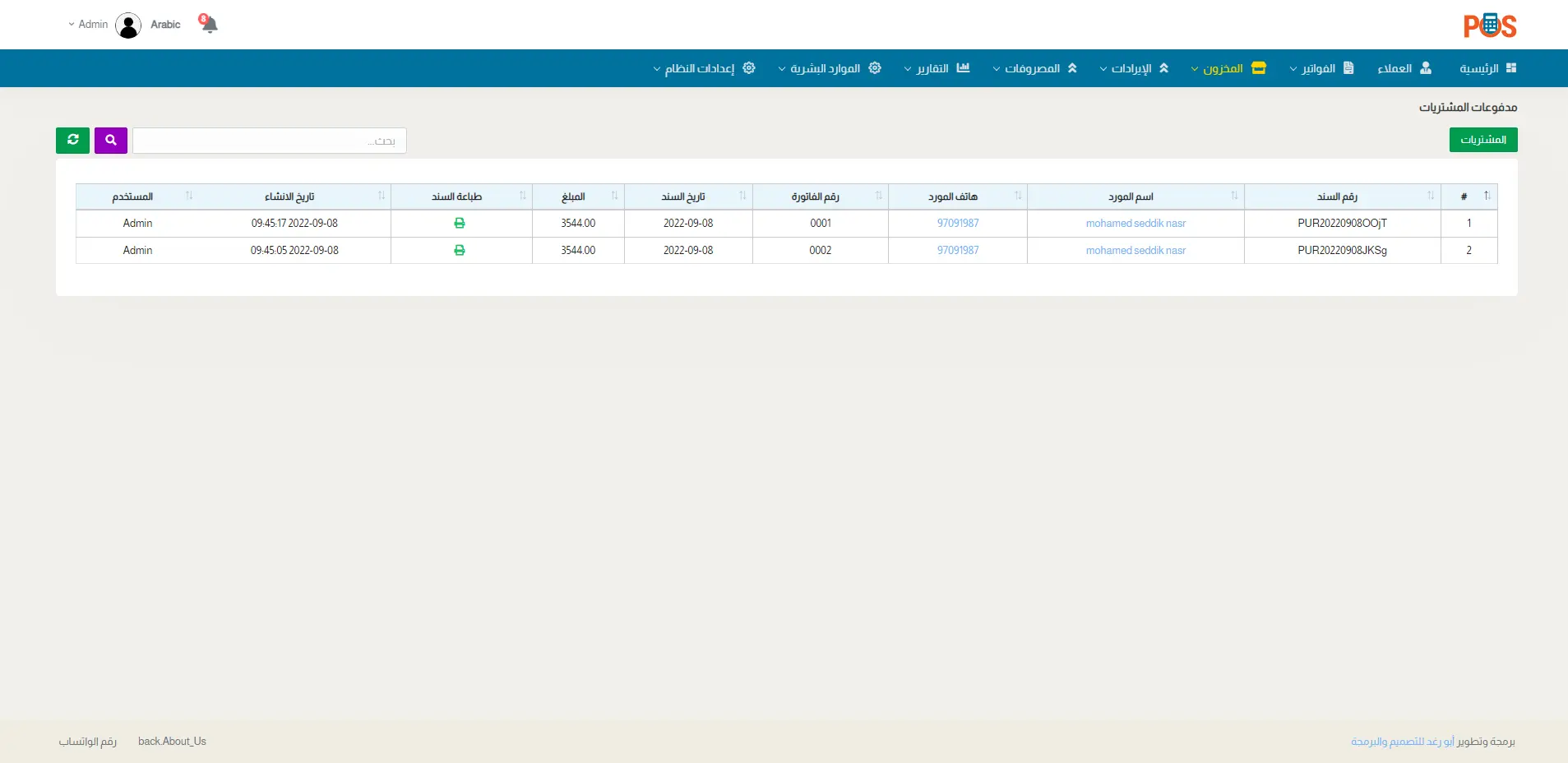Viewport: 1568px width, 763px height.
Task: Sort by the # column arrows
Action: pos(1487,197)
